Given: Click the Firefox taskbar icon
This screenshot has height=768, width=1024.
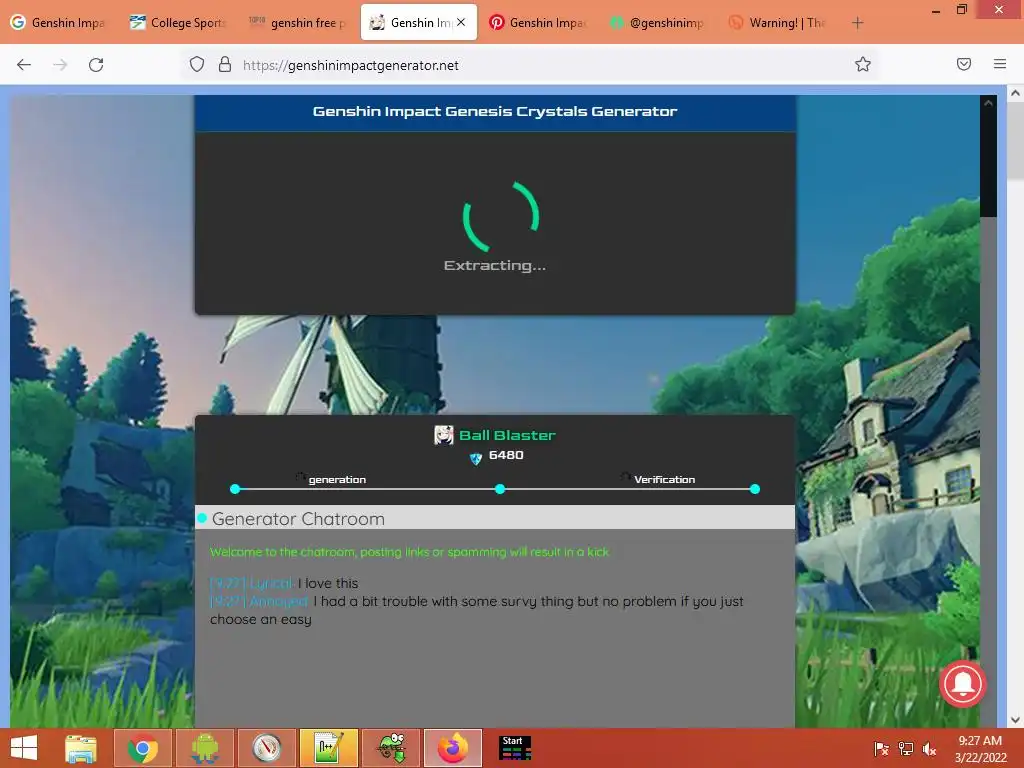Looking at the screenshot, I should coord(453,748).
